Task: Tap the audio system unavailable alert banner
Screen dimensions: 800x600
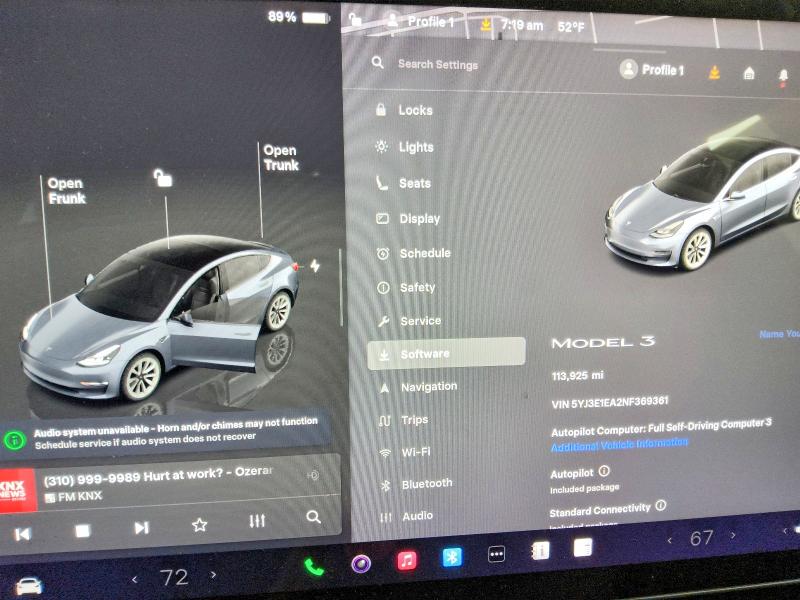Action: [166, 433]
